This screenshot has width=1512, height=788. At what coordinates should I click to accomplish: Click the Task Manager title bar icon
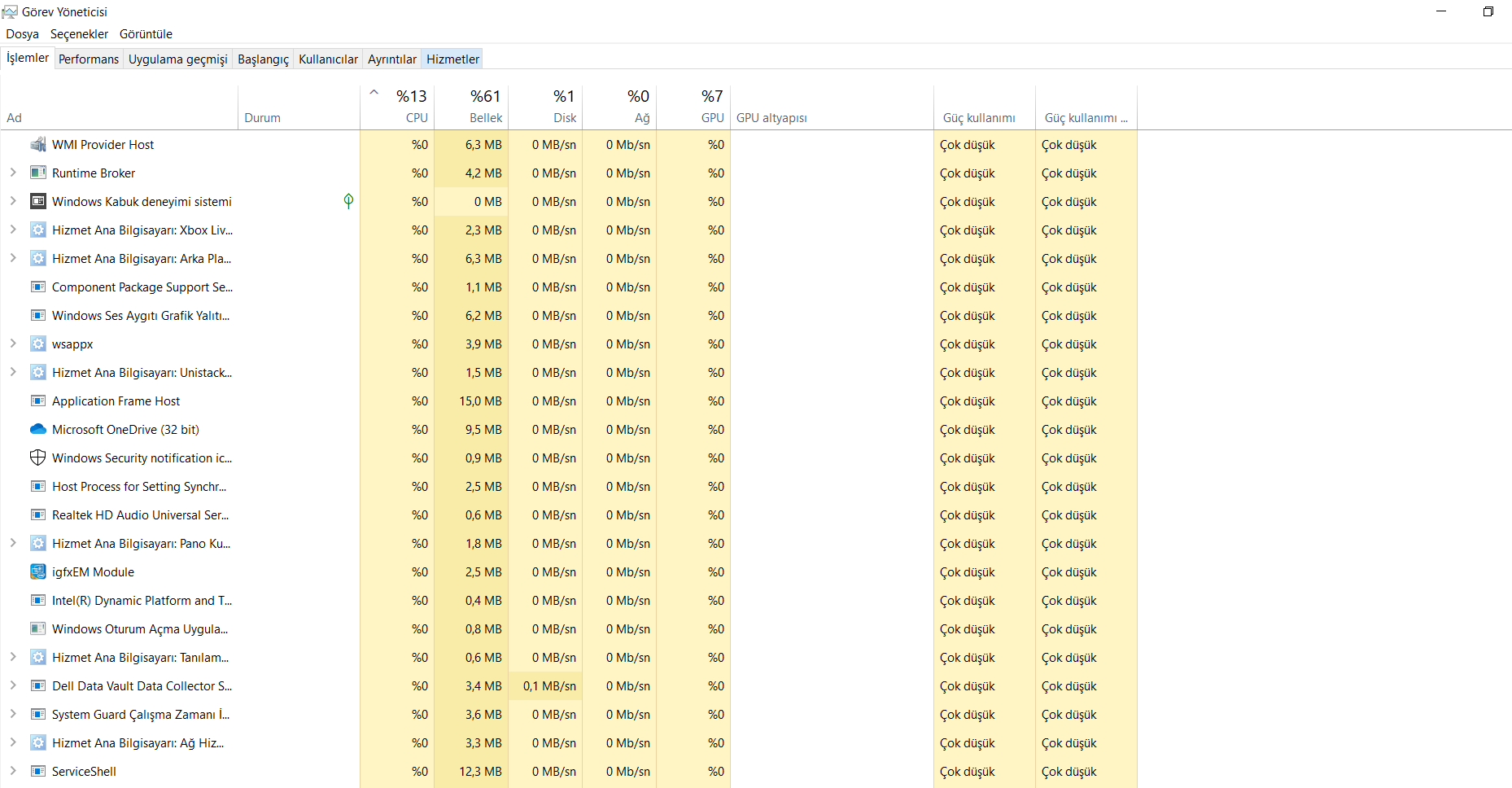coord(10,11)
